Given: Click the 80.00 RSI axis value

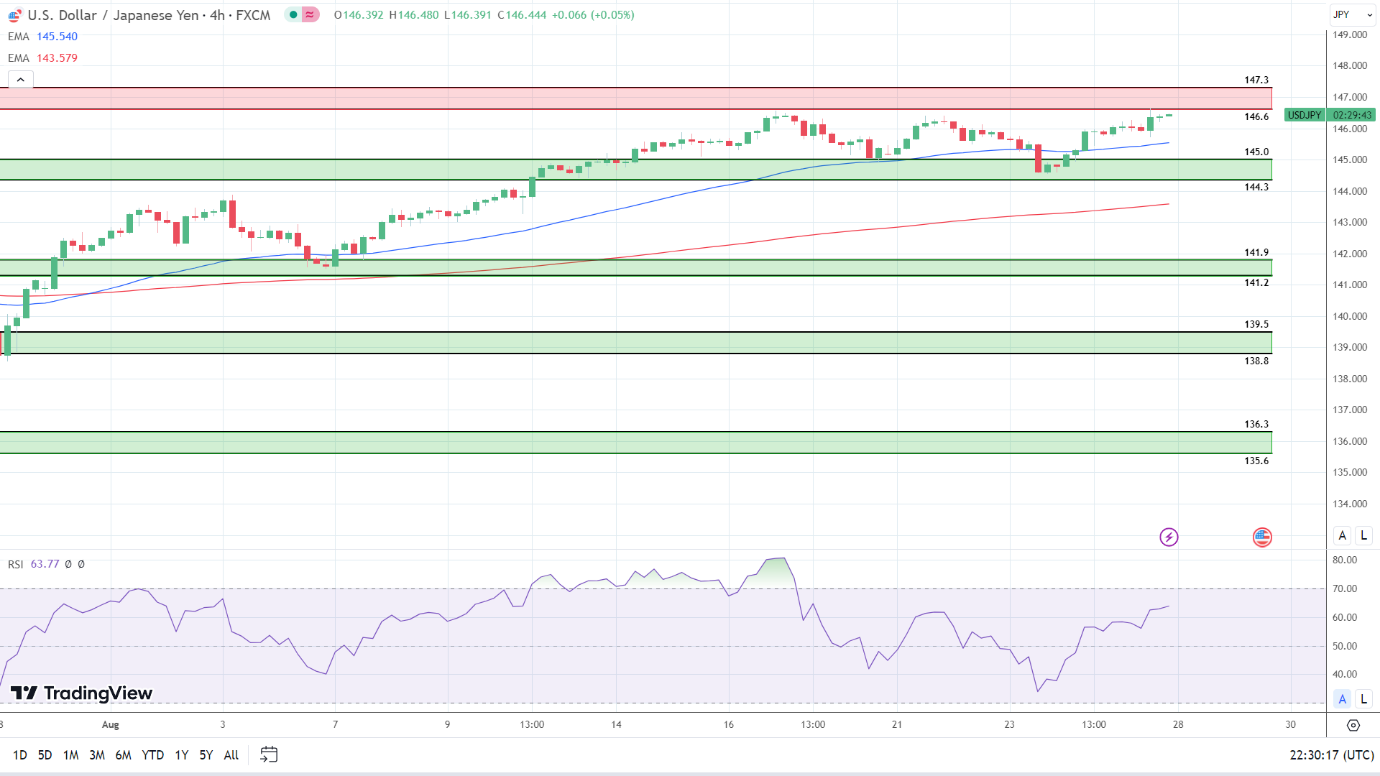Looking at the screenshot, I should point(1345,560).
